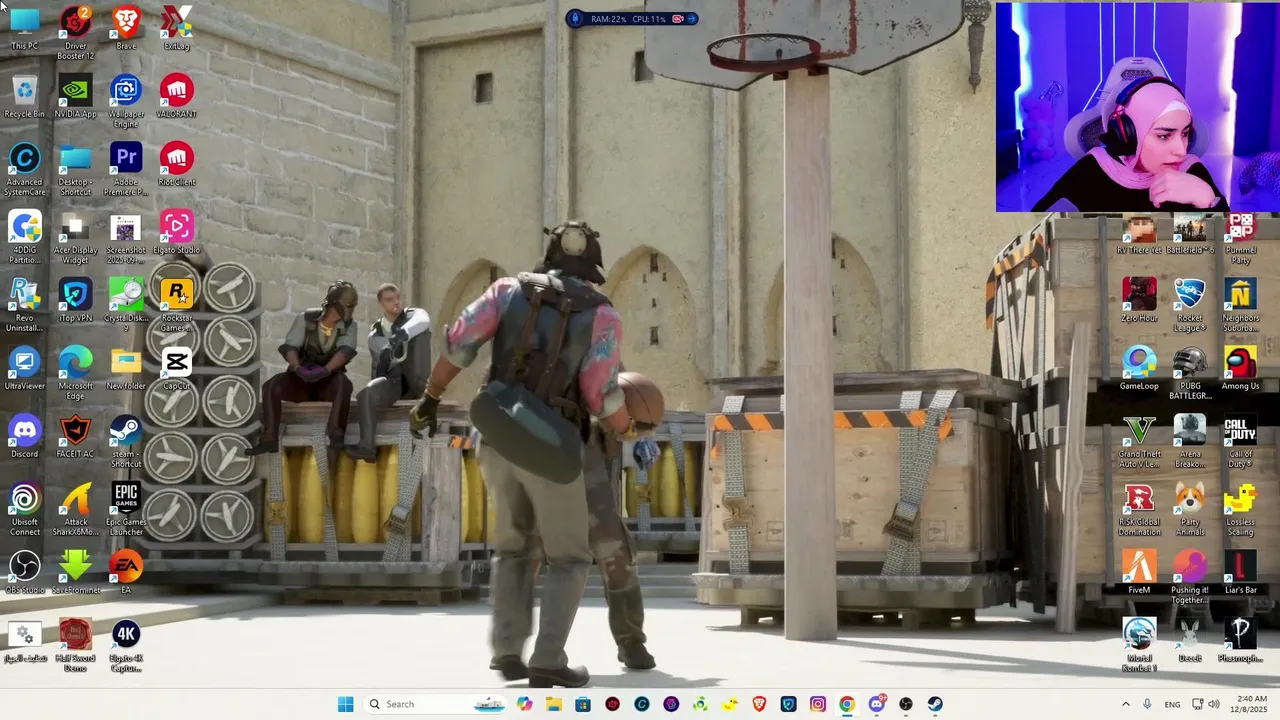
Task: Open the Windows Start menu
Action: [345, 704]
